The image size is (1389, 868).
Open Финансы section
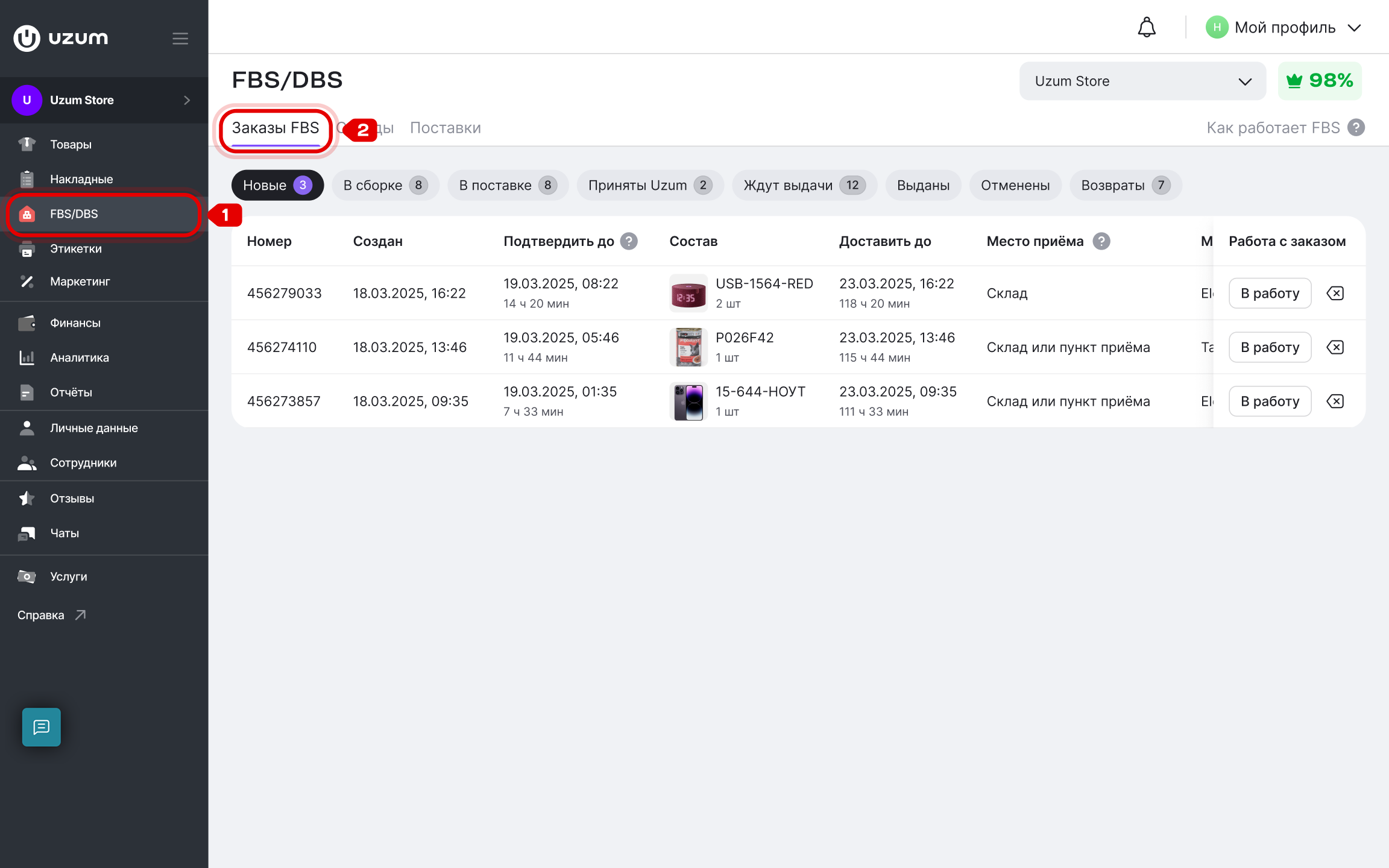[104, 323]
